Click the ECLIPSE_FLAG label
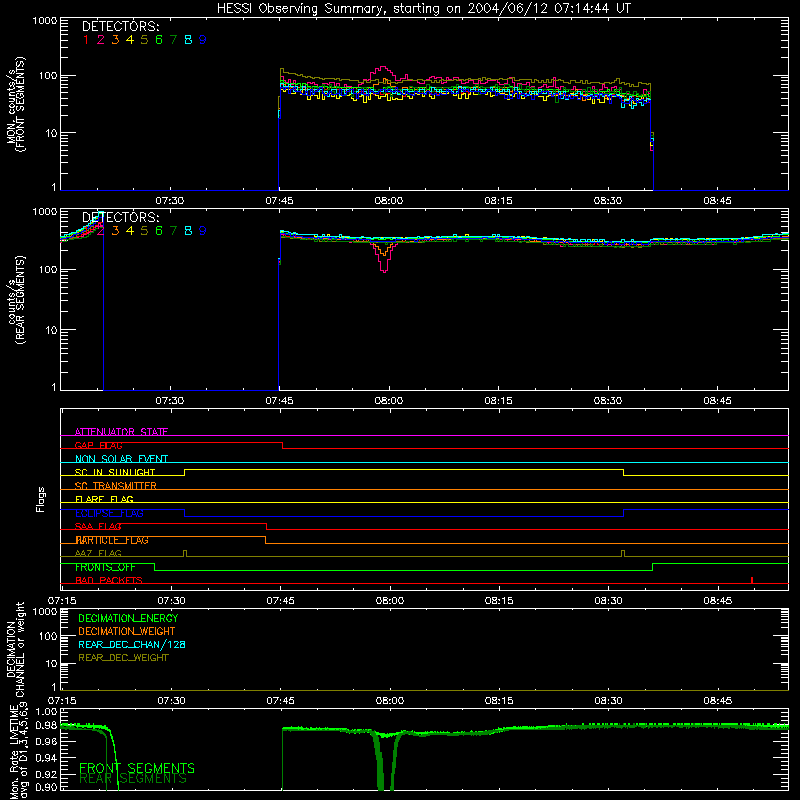The image size is (800, 800). coord(109,513)
